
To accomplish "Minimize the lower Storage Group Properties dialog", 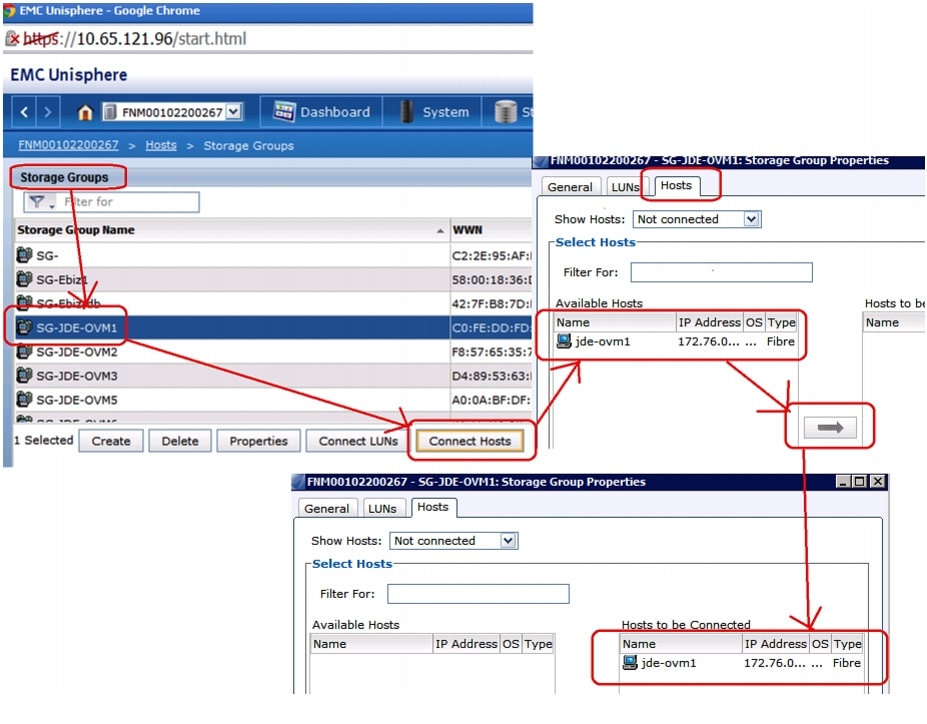I will 844,482.
